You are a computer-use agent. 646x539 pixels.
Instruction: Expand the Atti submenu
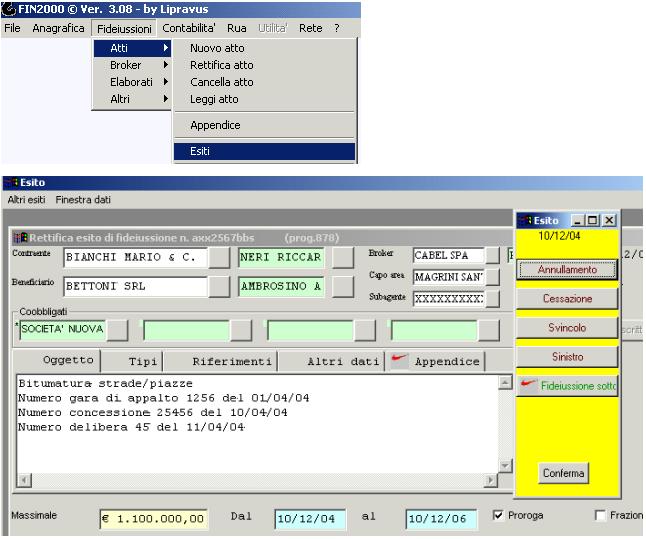[x=132, y=48]
